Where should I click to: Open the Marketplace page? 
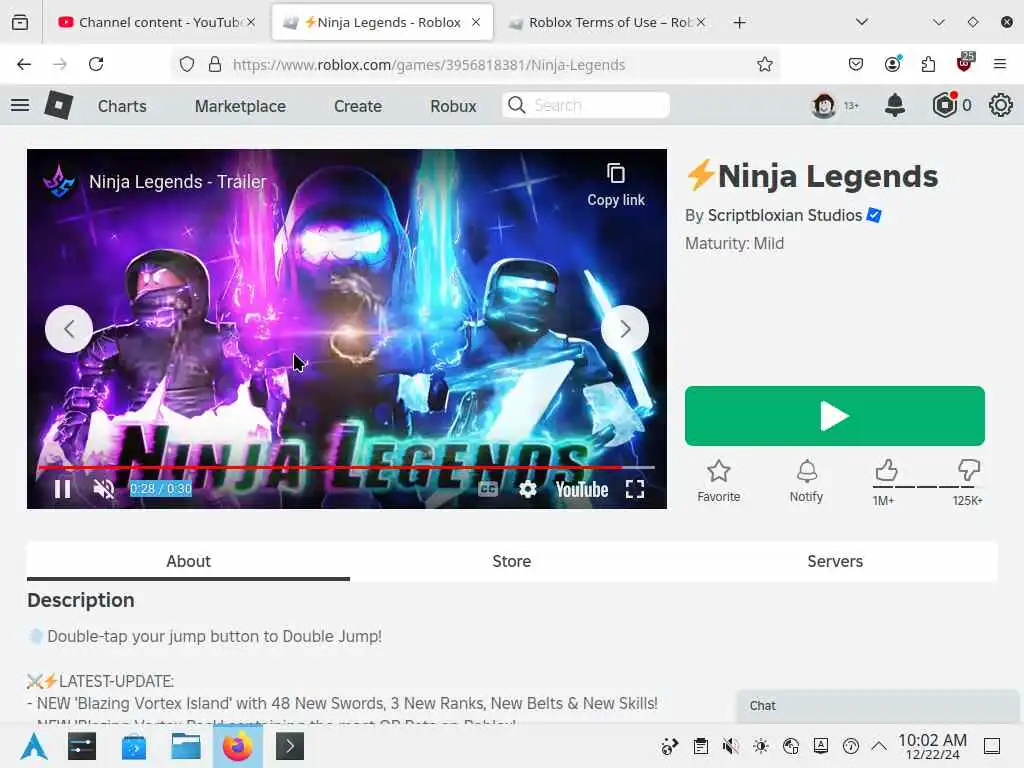[240, 106]
